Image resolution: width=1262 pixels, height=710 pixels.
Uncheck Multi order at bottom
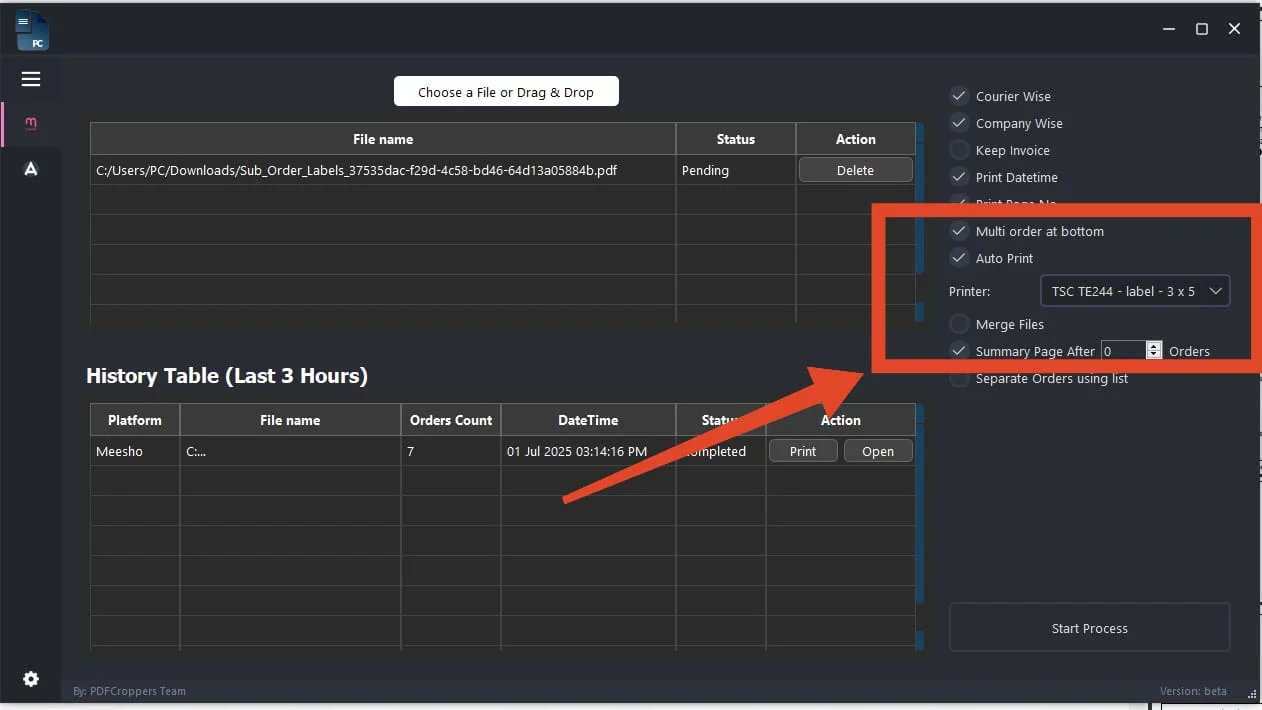[959, 231]
